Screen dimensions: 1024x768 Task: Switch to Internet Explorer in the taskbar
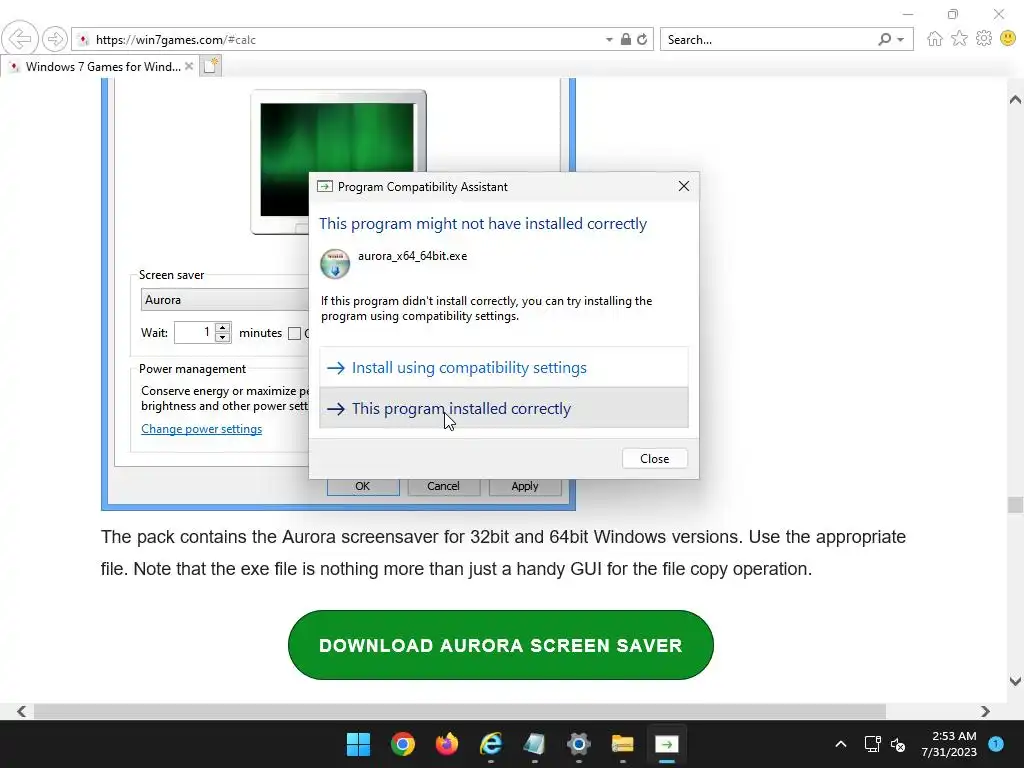(491, 744)
